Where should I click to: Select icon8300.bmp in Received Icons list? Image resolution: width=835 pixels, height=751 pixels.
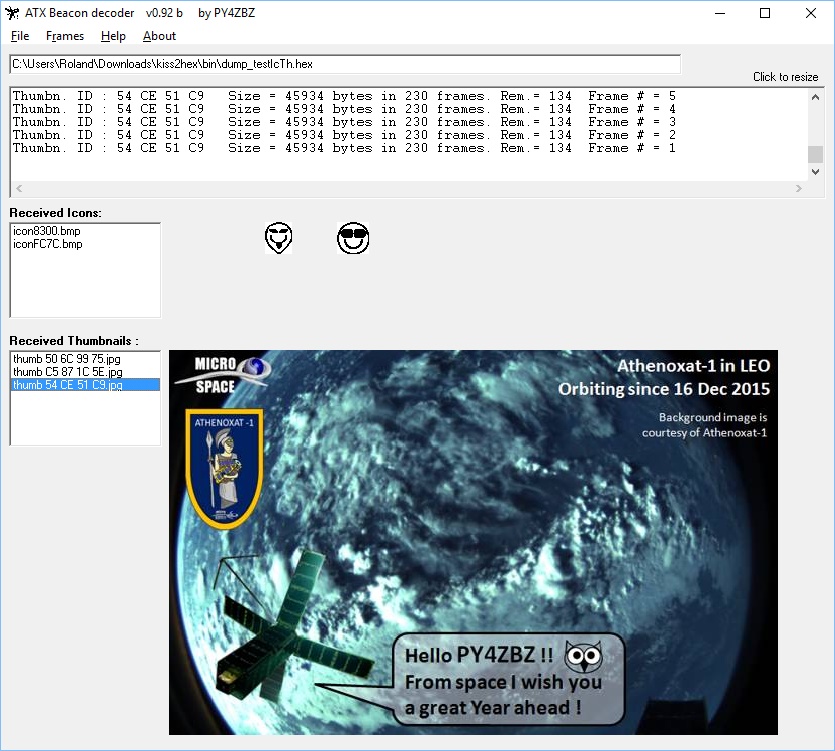point(46,231)
